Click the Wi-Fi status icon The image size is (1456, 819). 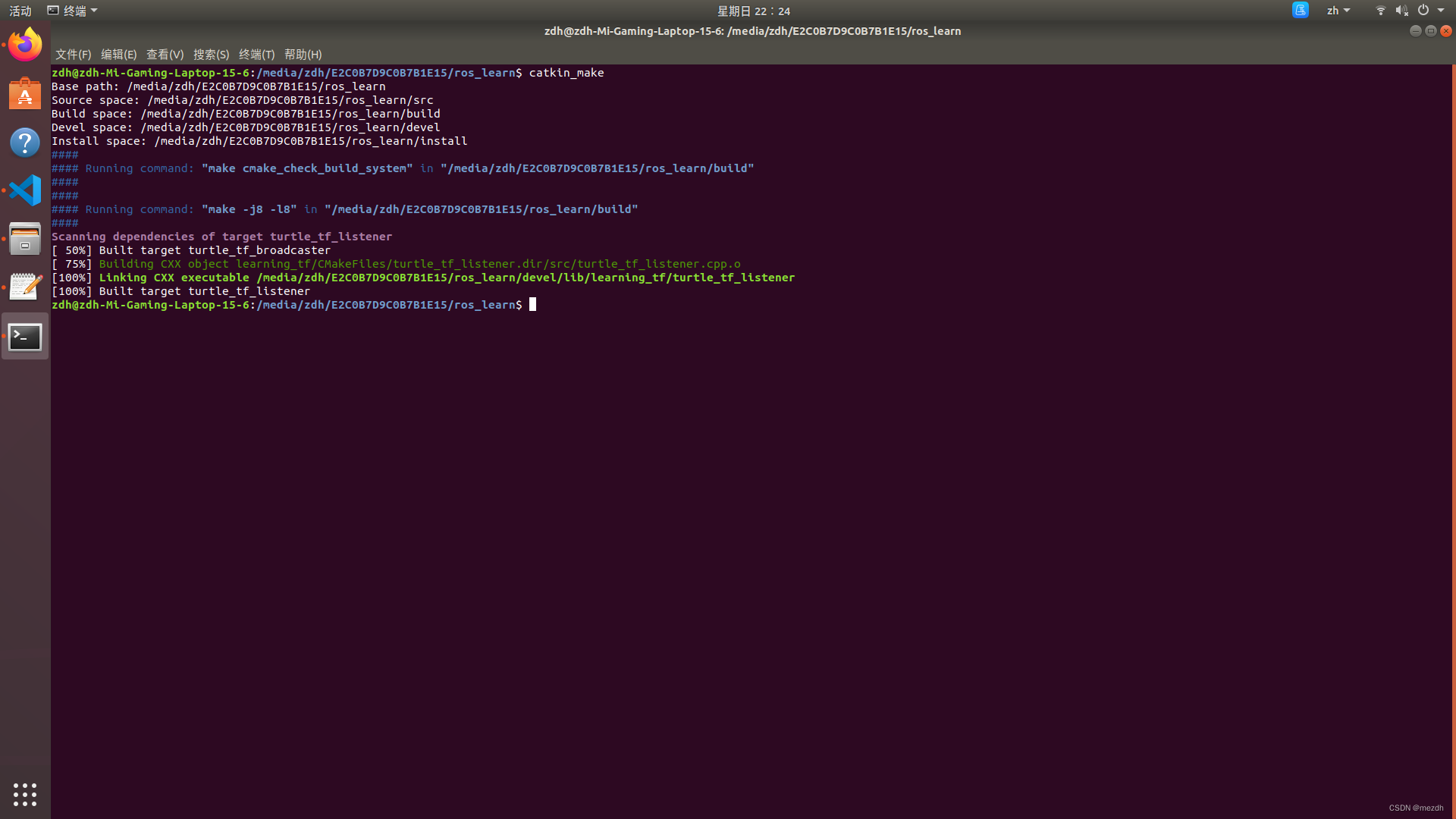click(x=1381, y=11)
